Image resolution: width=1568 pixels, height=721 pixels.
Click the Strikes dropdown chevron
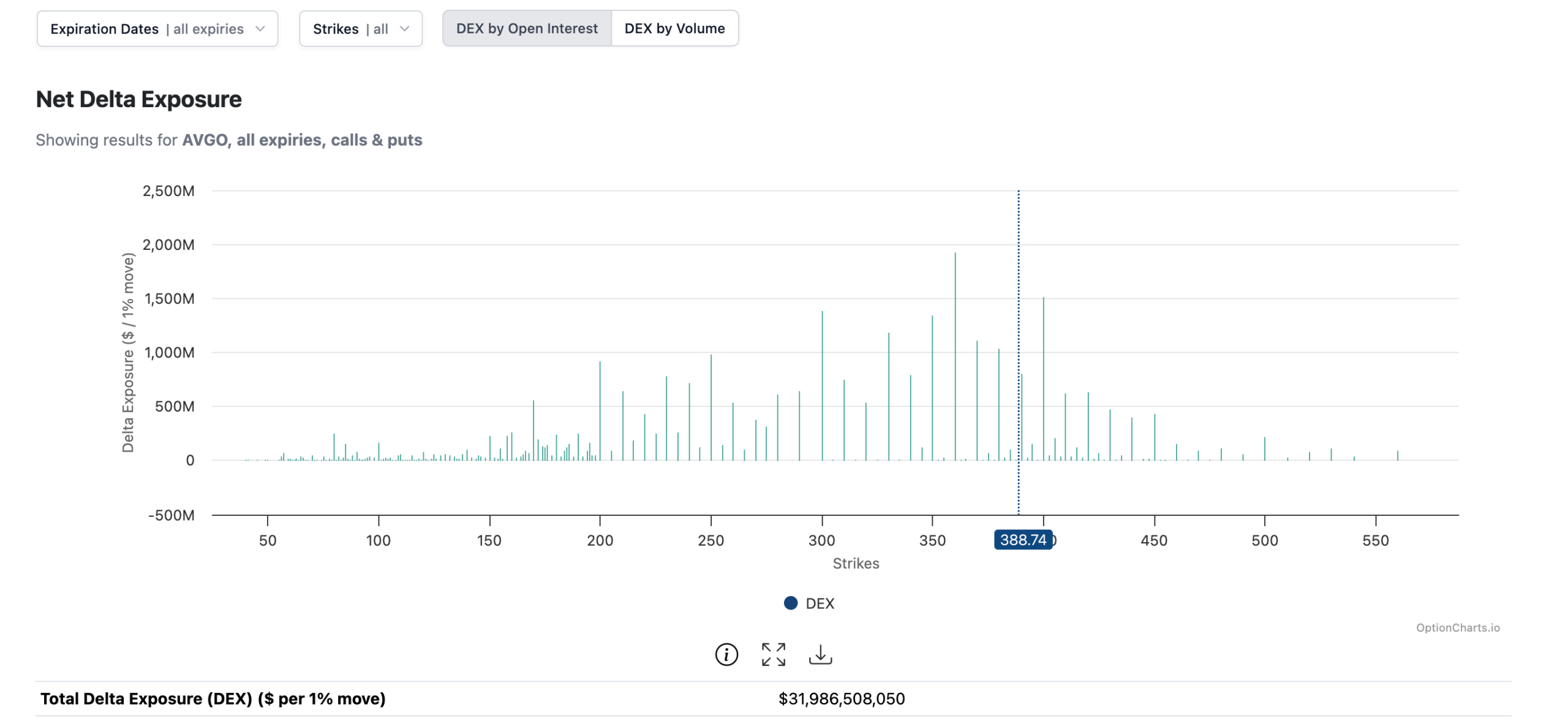pyautogui.click(x=404, y=29)
